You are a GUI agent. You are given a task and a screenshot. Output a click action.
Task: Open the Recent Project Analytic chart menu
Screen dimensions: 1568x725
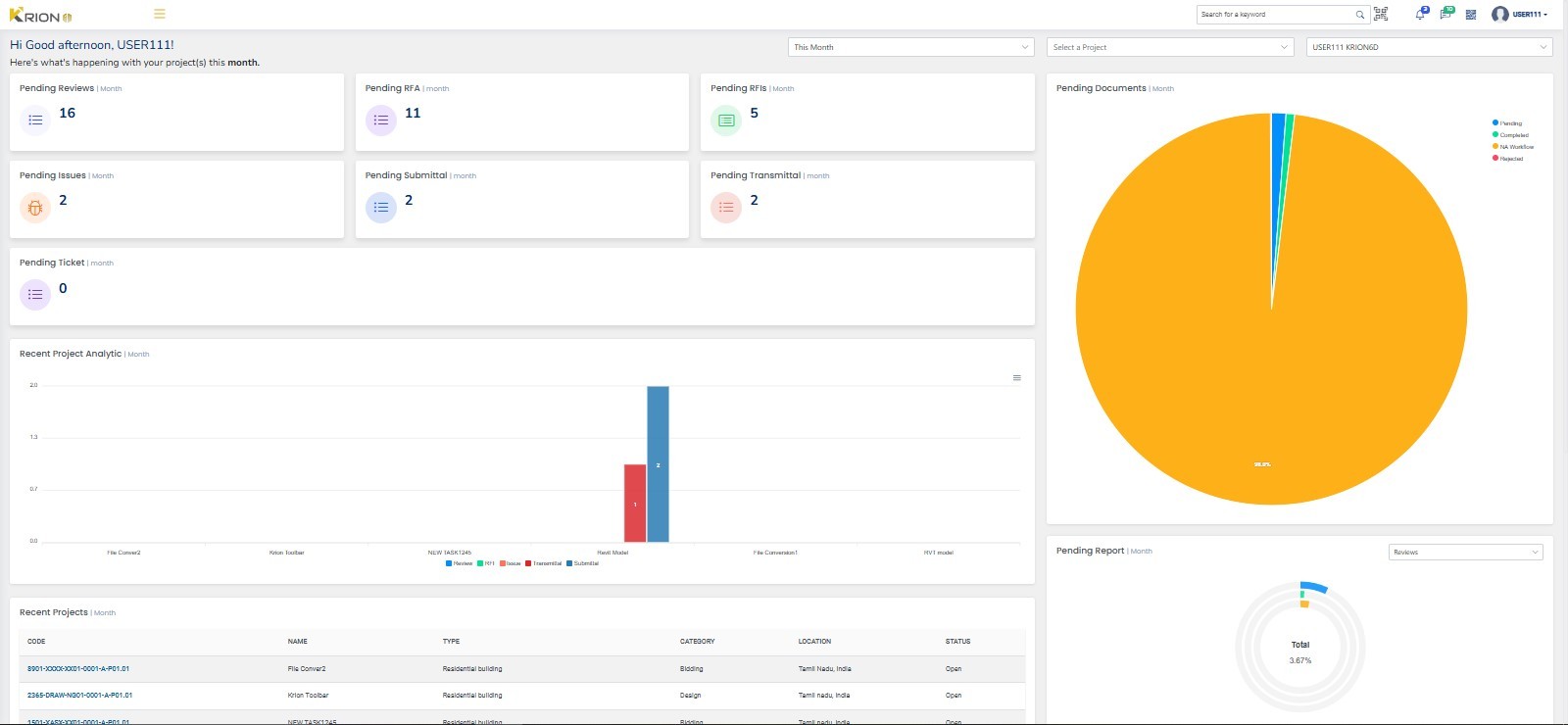tap(1016, 378)
